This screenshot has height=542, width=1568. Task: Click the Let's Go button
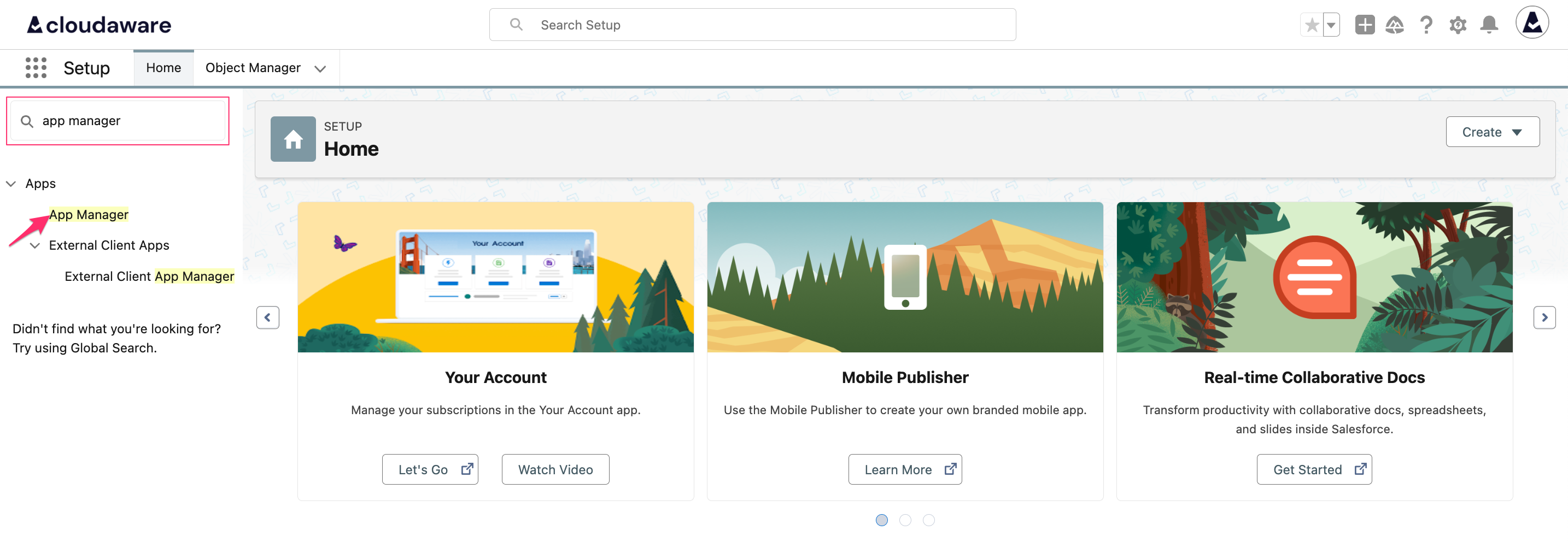point(430,469)
